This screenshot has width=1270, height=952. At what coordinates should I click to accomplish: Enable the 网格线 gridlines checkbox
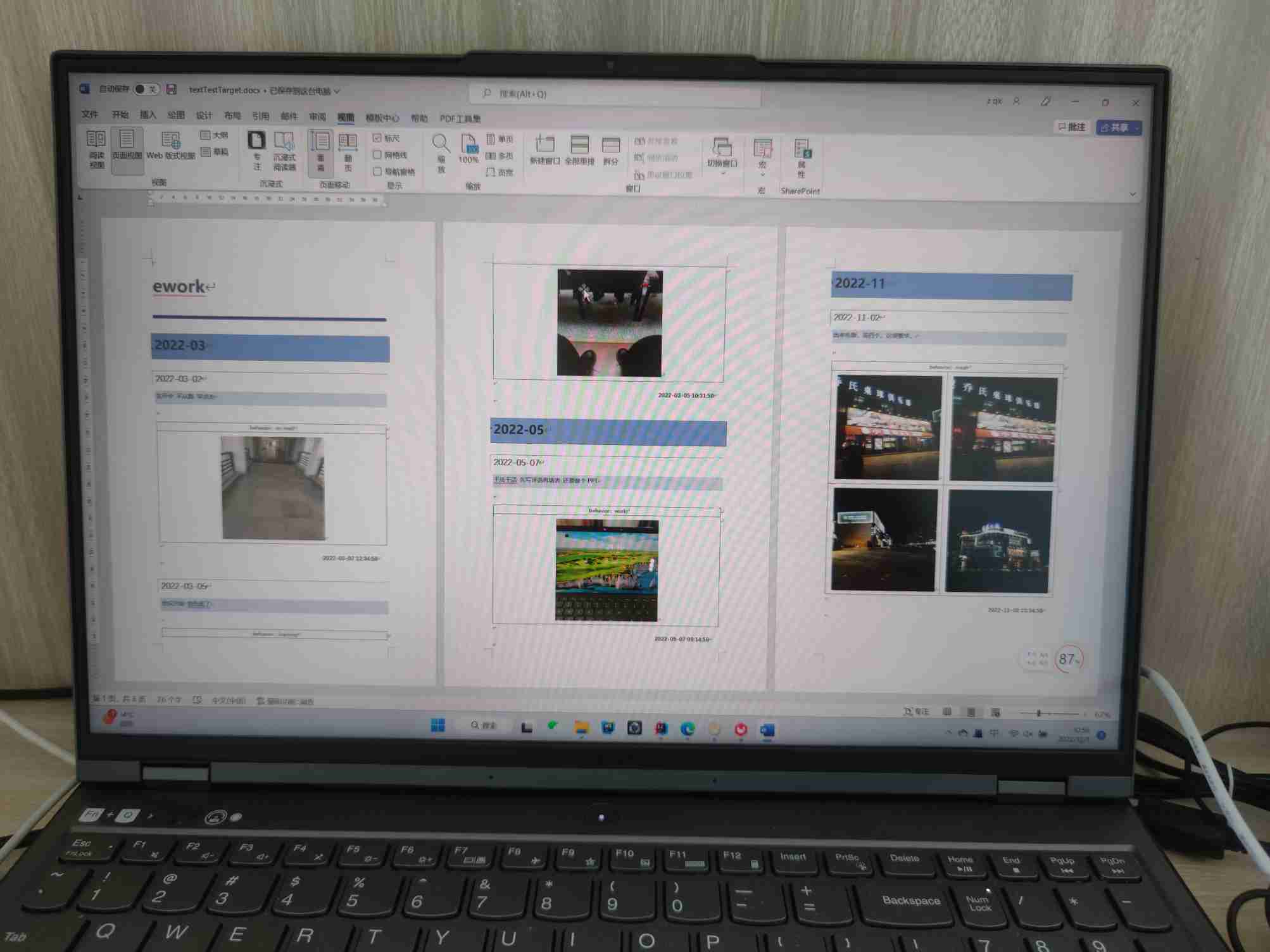[x=377, y=154]
